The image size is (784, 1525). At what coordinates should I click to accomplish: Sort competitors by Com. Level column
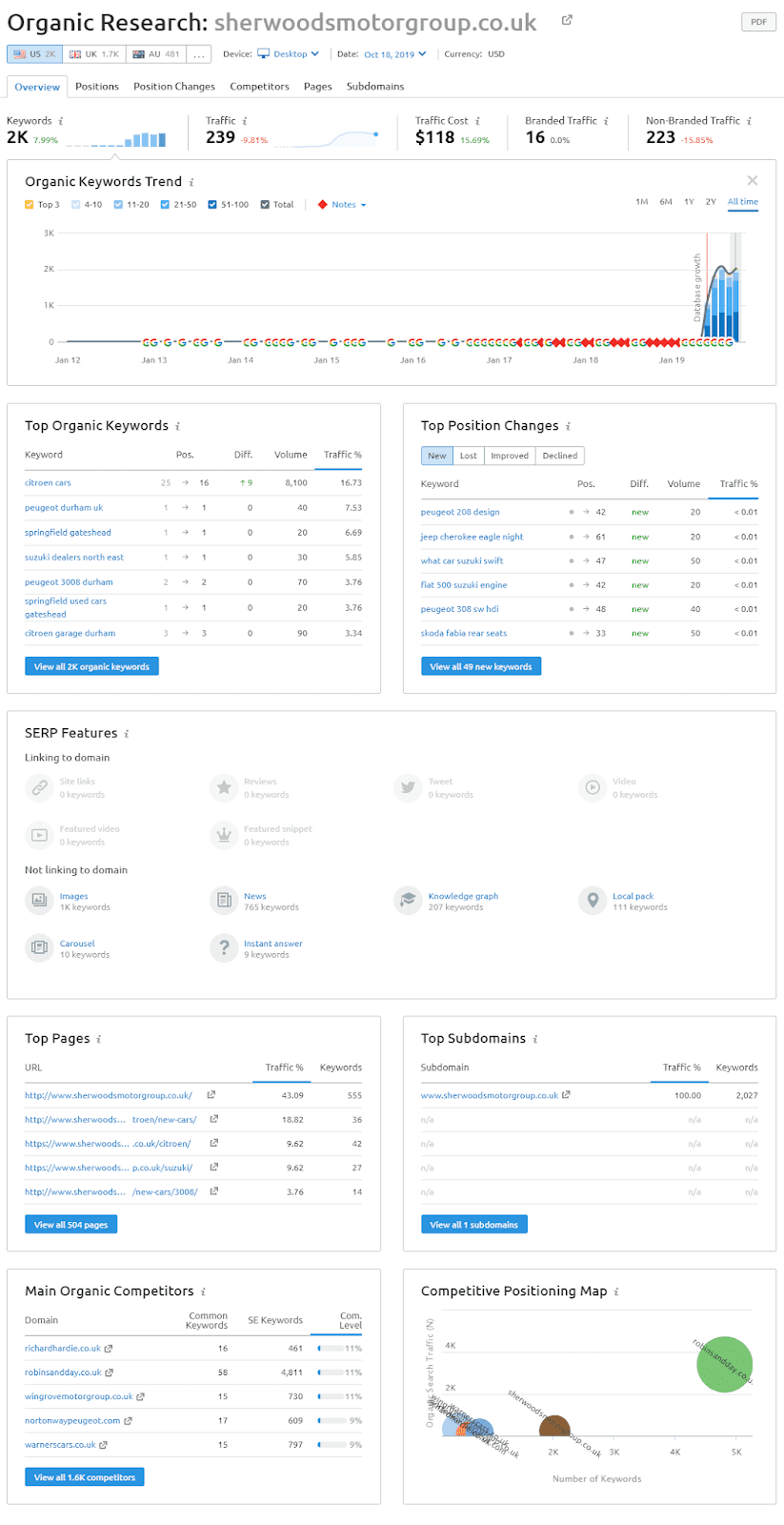pos(350,1320)
